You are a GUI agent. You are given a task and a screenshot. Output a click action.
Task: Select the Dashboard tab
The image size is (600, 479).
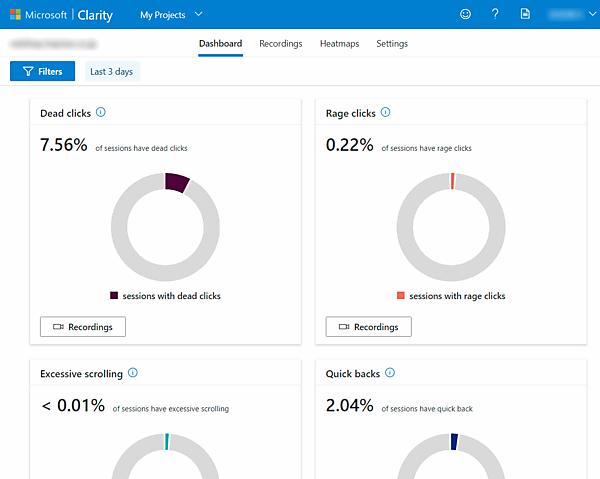pyautogui.click(x=220, y=44)
